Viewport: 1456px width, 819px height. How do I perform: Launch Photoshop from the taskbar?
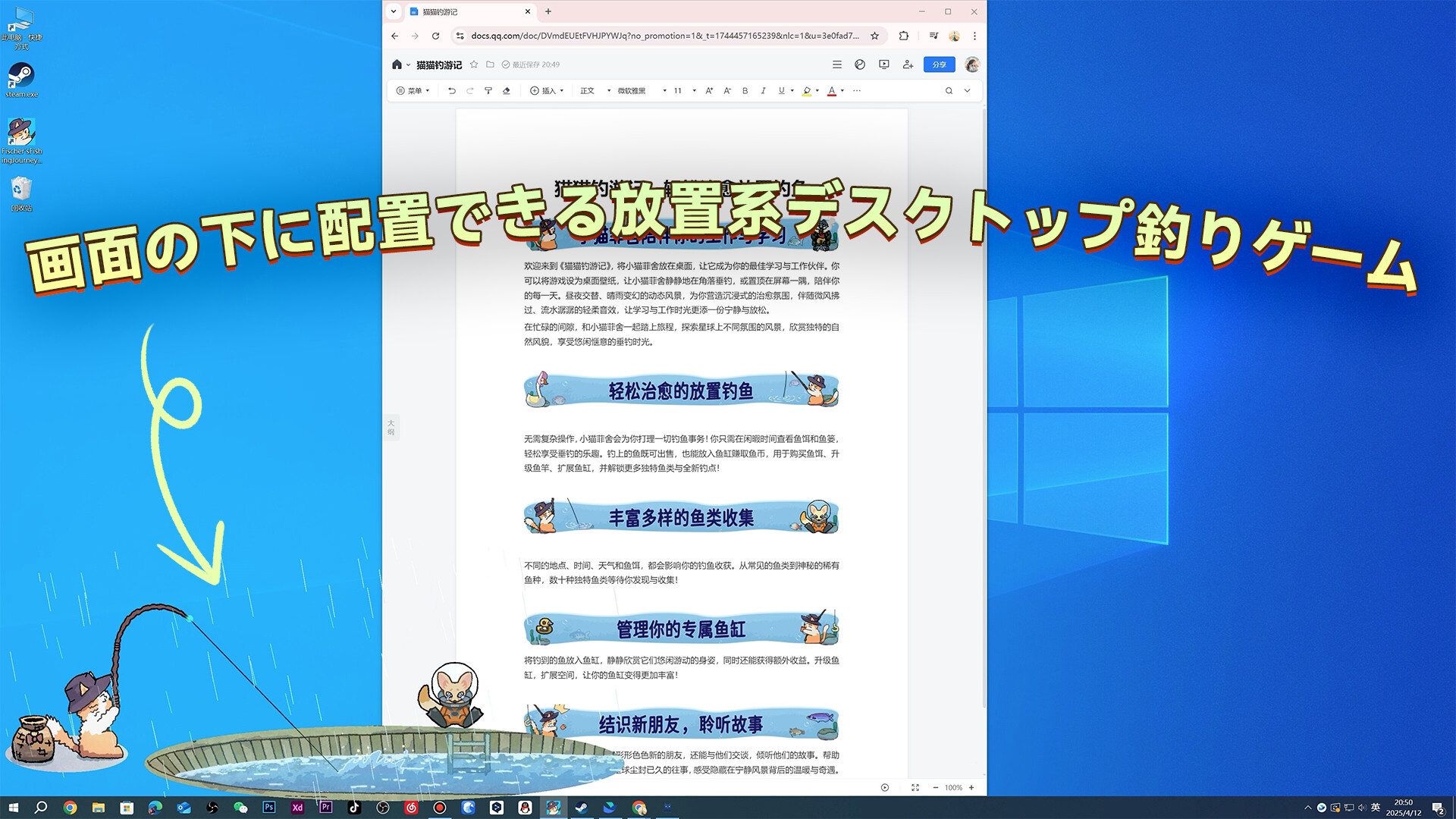pos(269,808)
